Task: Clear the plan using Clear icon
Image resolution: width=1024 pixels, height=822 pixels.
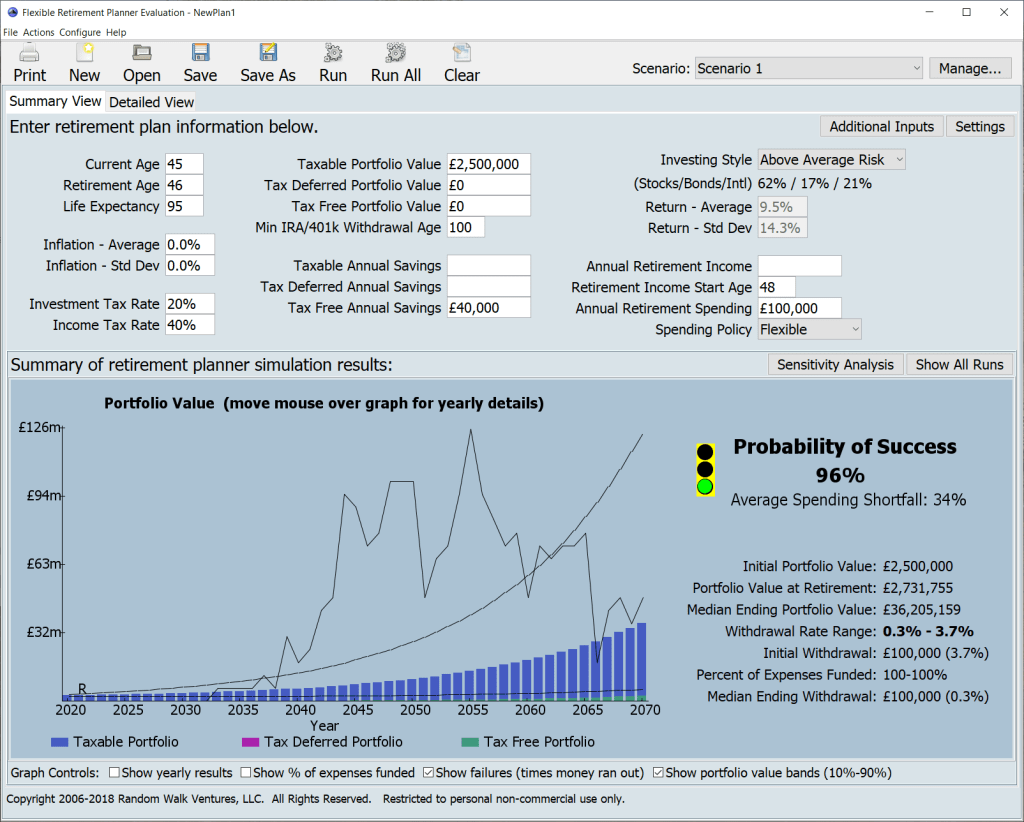Action: point(461,54)
